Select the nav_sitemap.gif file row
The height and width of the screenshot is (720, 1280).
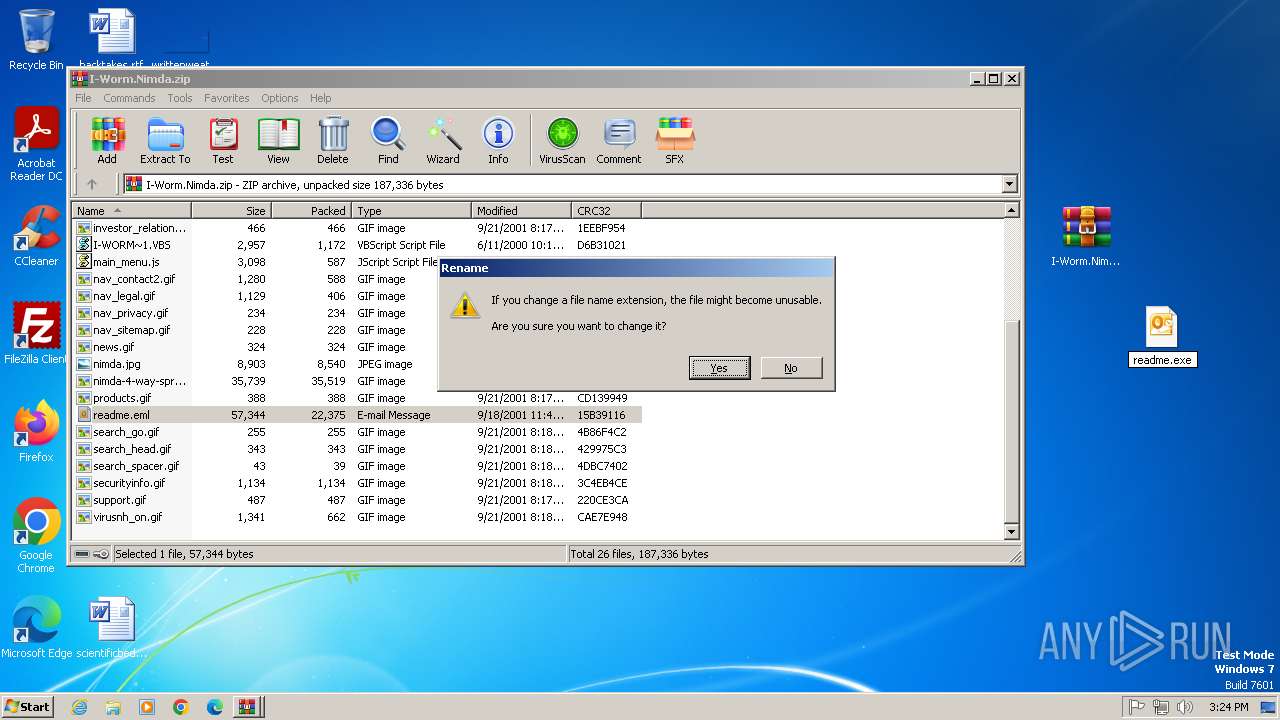tap(357, 330)
